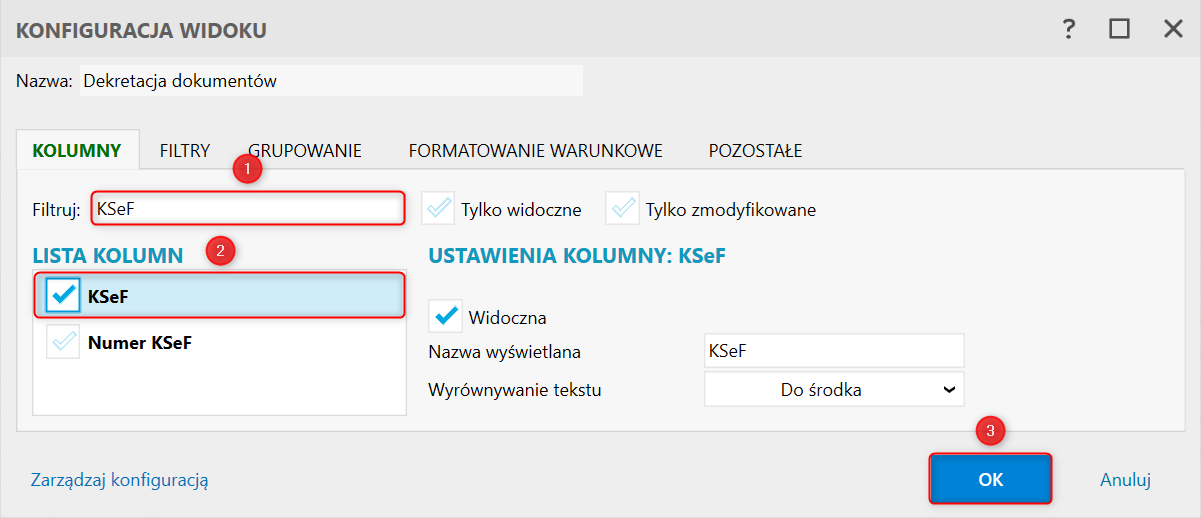Screen dimensions: 1201x518
Task: Select the Pozostałe tab
Action: click(755, 151)
